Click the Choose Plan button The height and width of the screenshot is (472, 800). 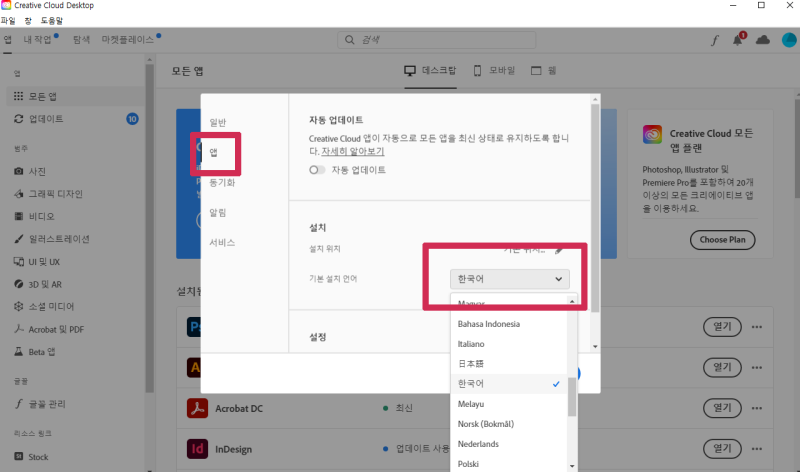[722, 240]
